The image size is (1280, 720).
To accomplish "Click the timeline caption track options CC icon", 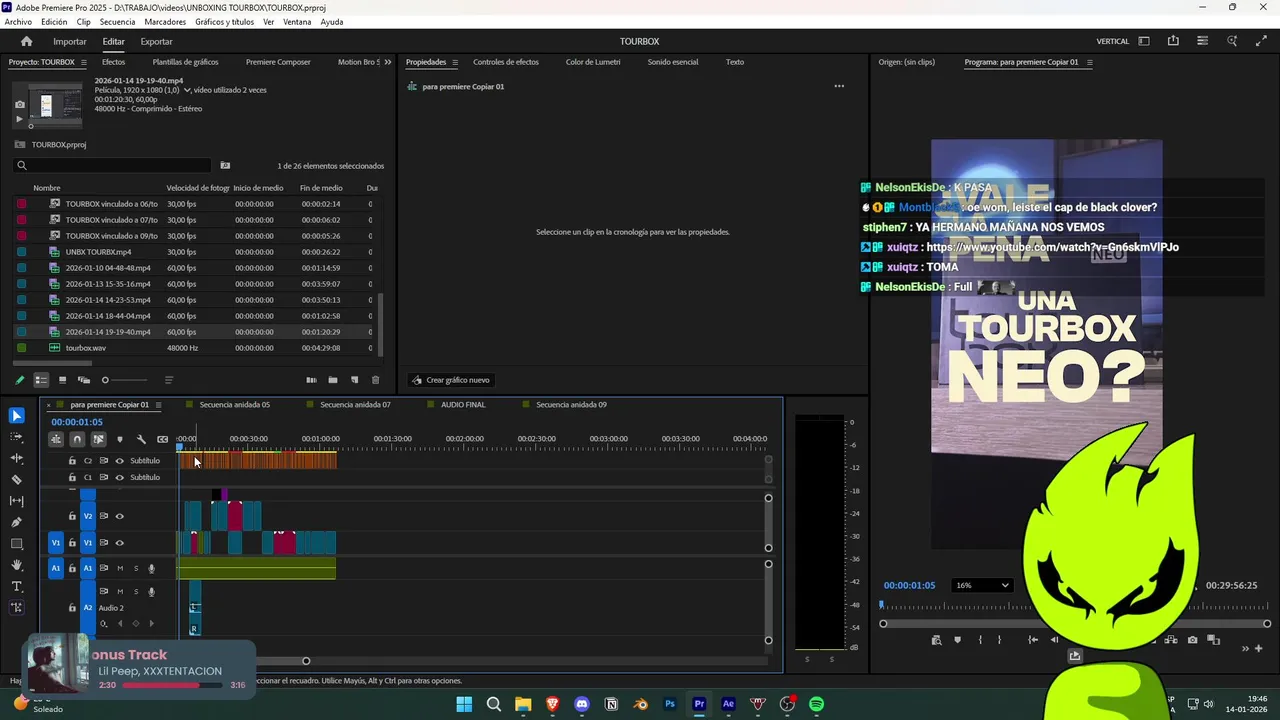I will click(x=162, y=439).
